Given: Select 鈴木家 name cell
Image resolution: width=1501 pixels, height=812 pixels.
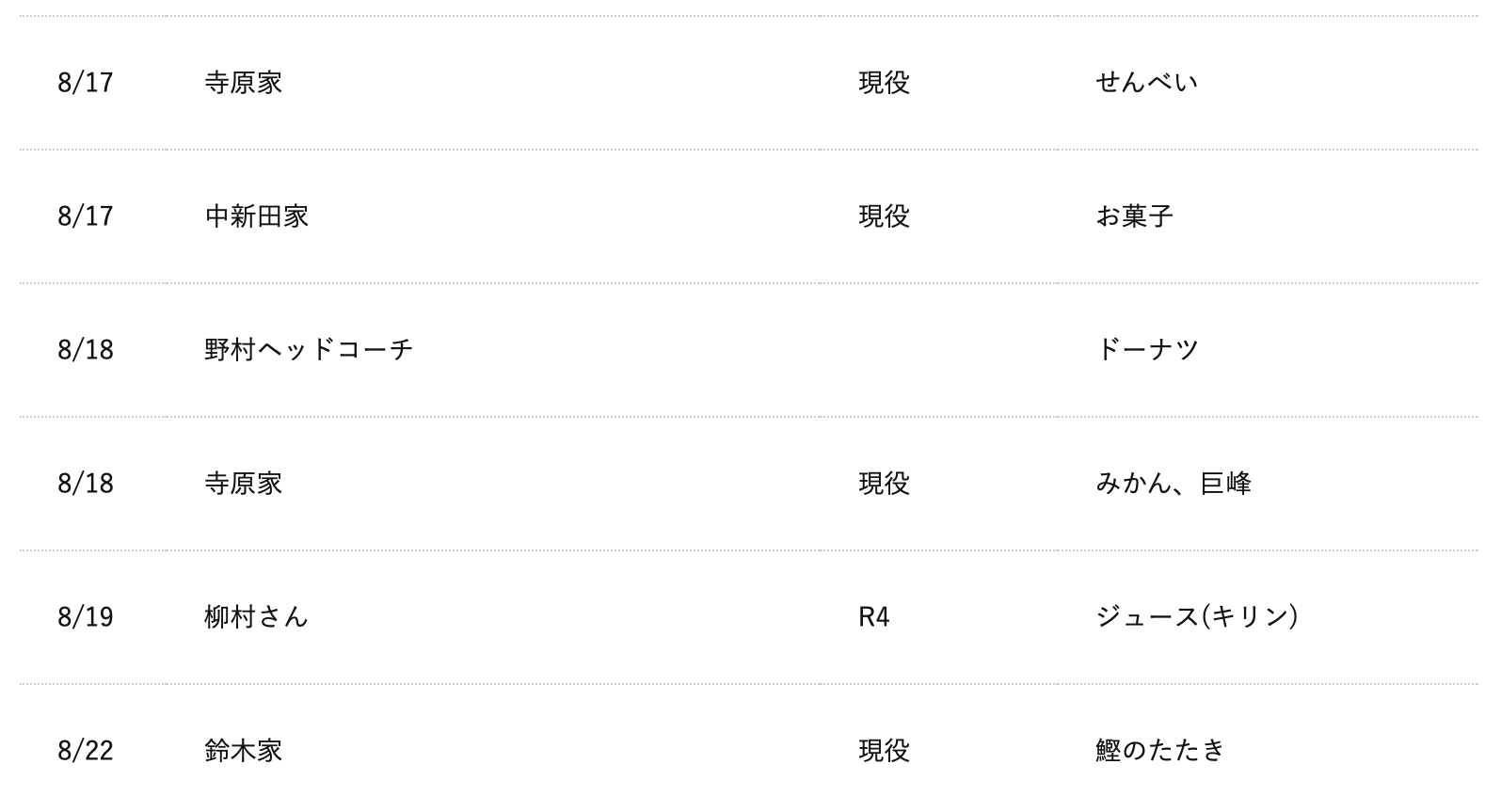Looking at the screenshot, I should coord(243,751).
